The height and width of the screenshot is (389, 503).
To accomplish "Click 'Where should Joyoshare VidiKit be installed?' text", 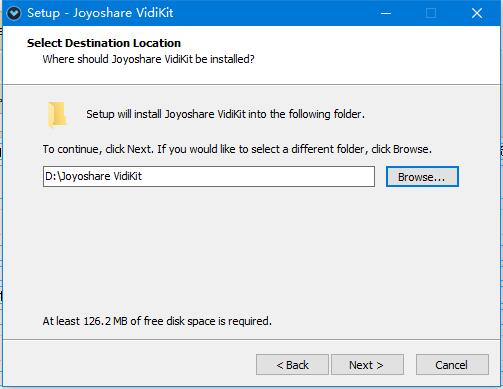I will [148, 59].
